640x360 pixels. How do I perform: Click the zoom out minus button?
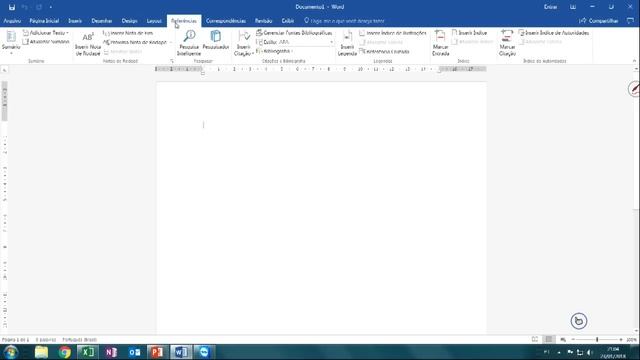573,339
